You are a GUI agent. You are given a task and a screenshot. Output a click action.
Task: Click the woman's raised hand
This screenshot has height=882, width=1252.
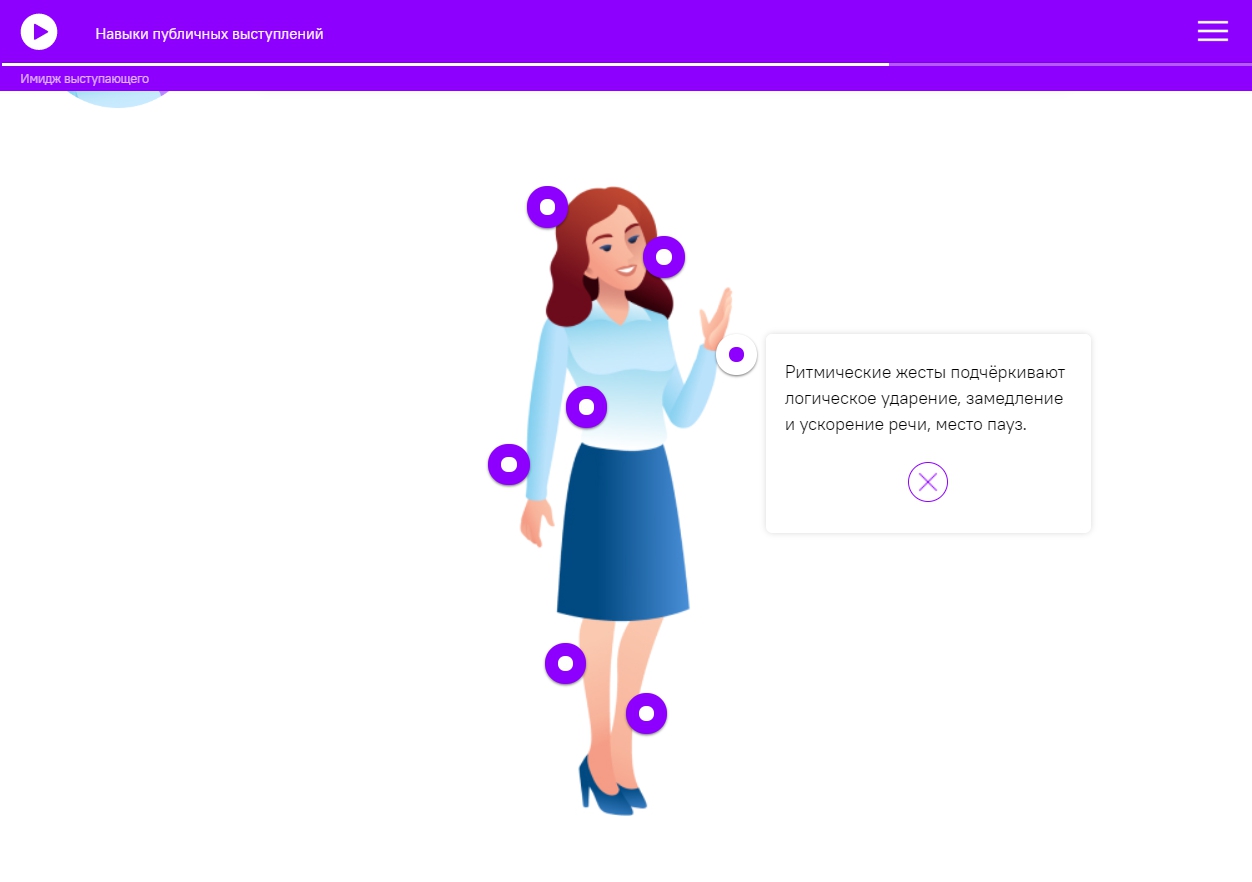click(716, 318)
